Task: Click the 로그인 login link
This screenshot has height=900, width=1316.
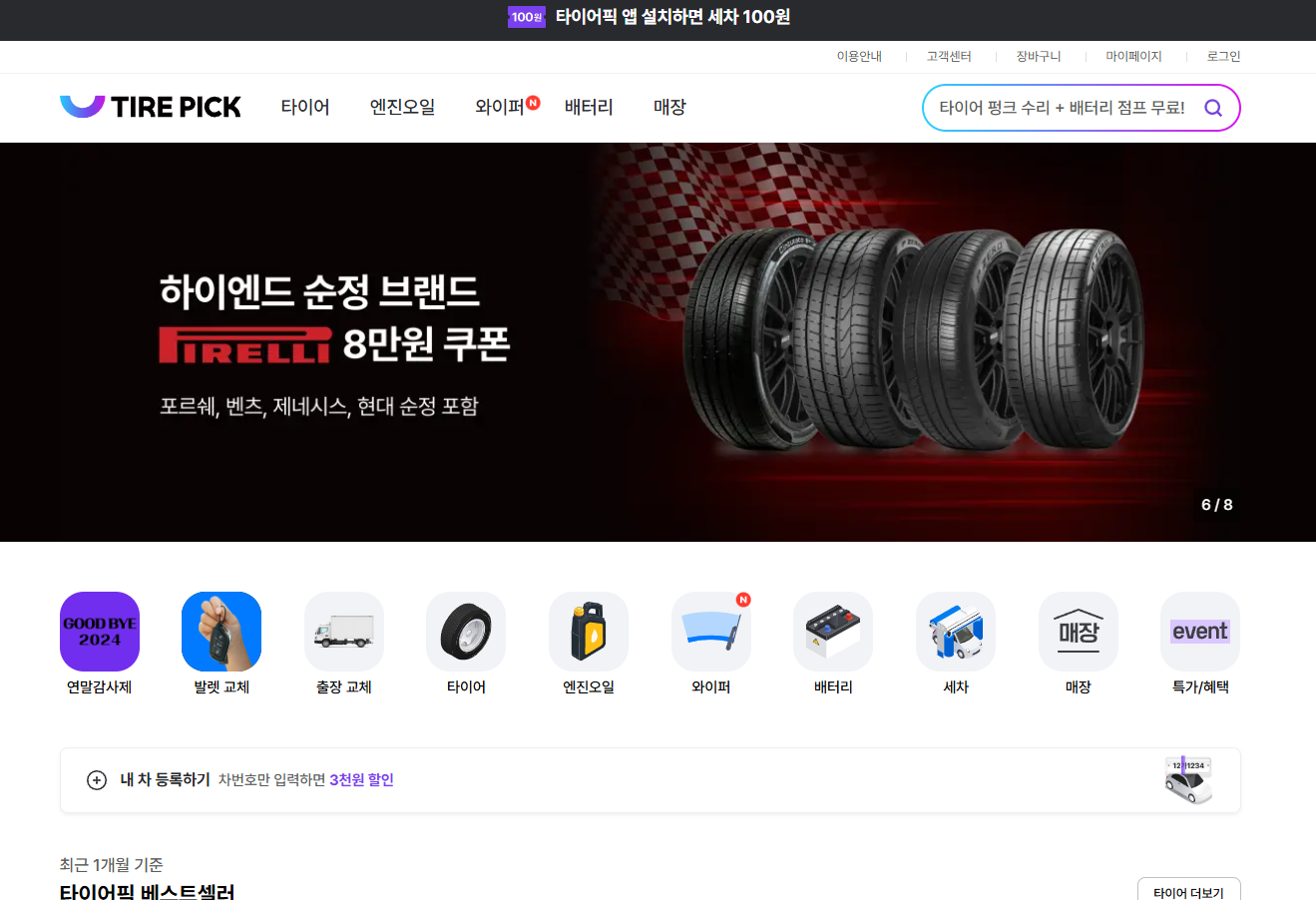Action: [x=1223, y=57]
